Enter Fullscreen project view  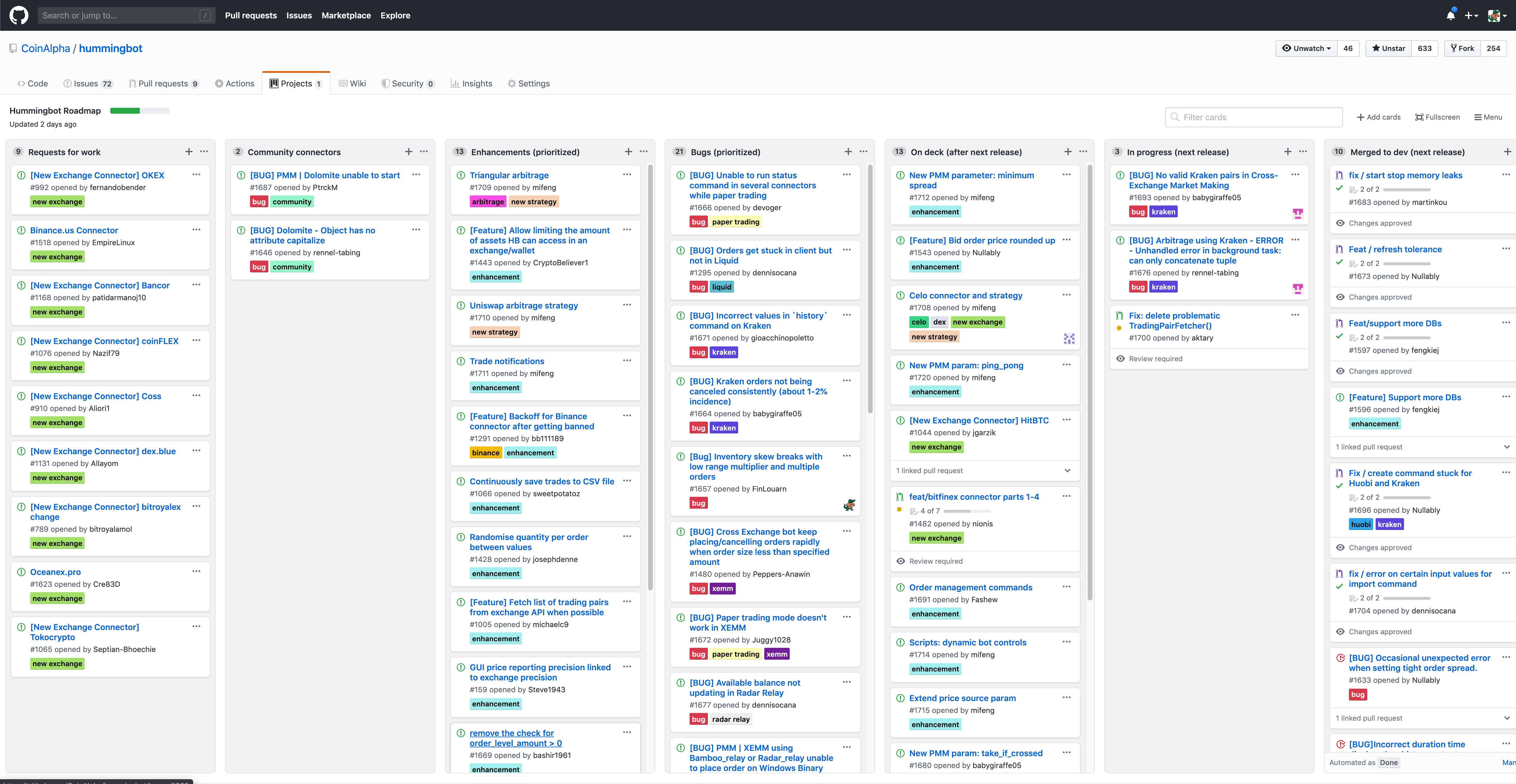pyautogui.click(x=1438, y=117)
